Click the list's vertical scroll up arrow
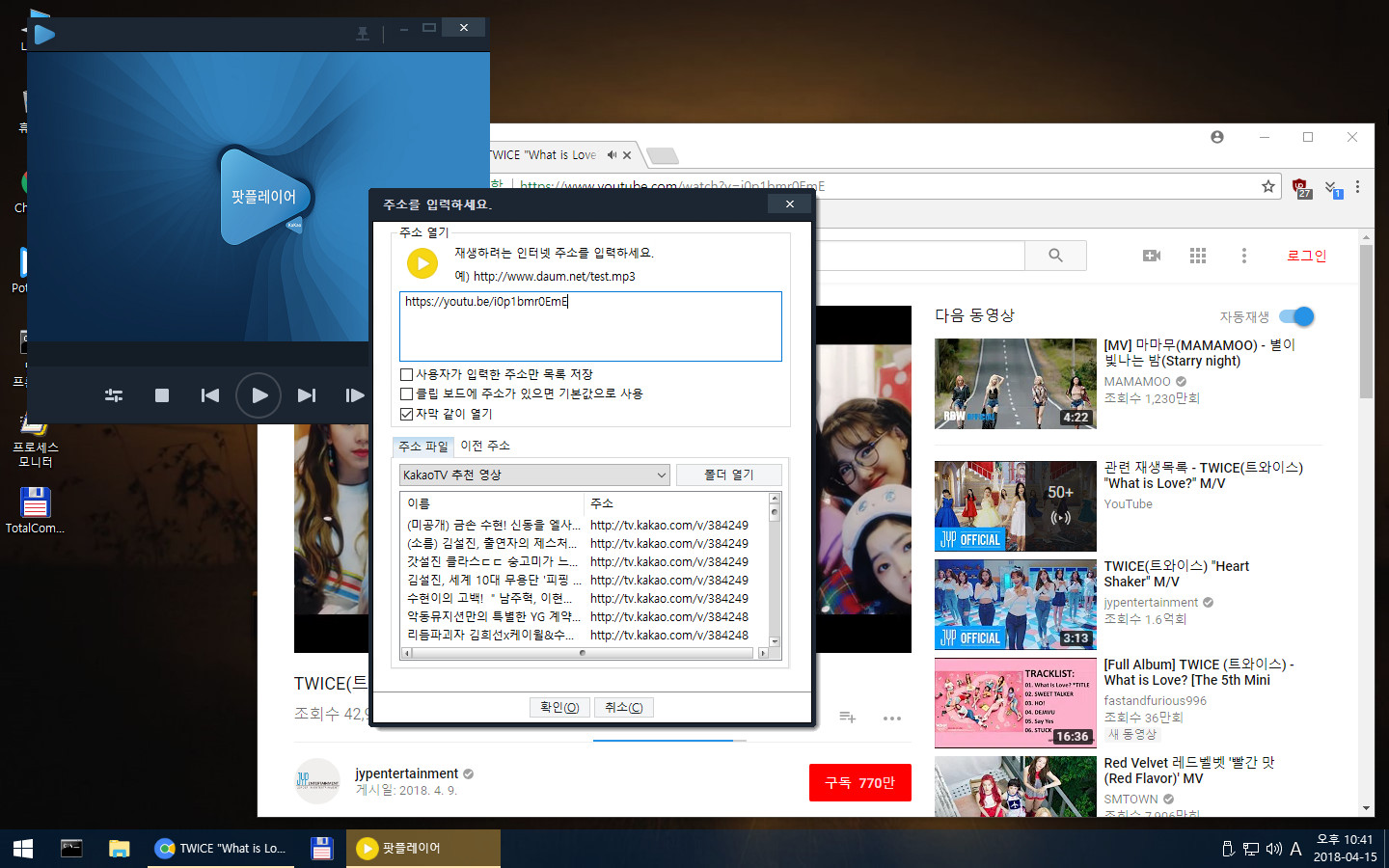The height and width of the screenshot is (868, 1389). [774, 499]
